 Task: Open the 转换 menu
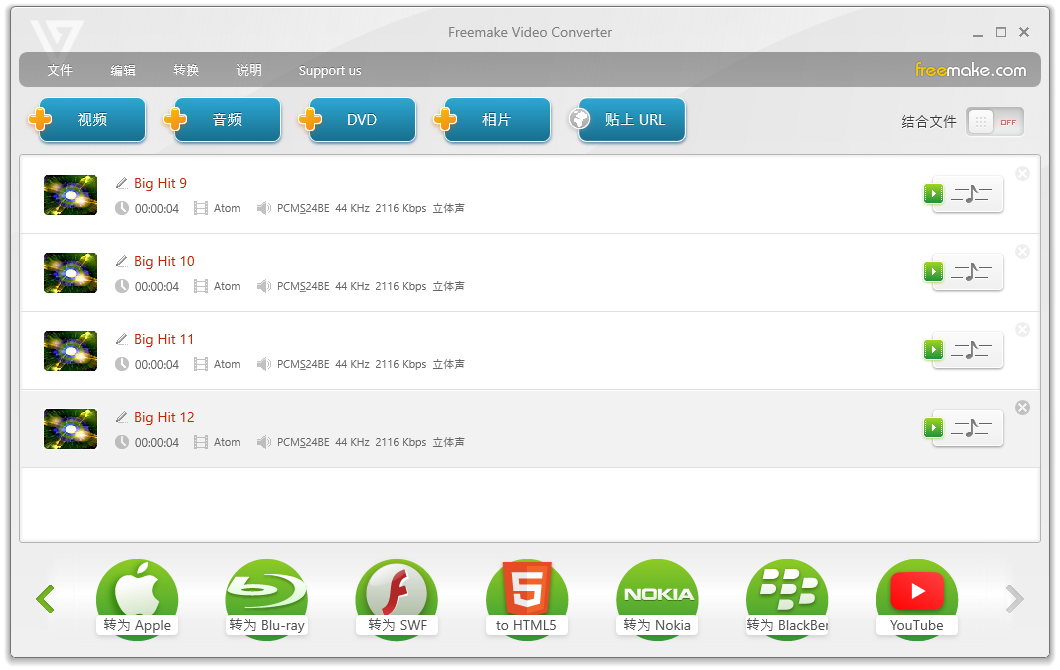186,71
